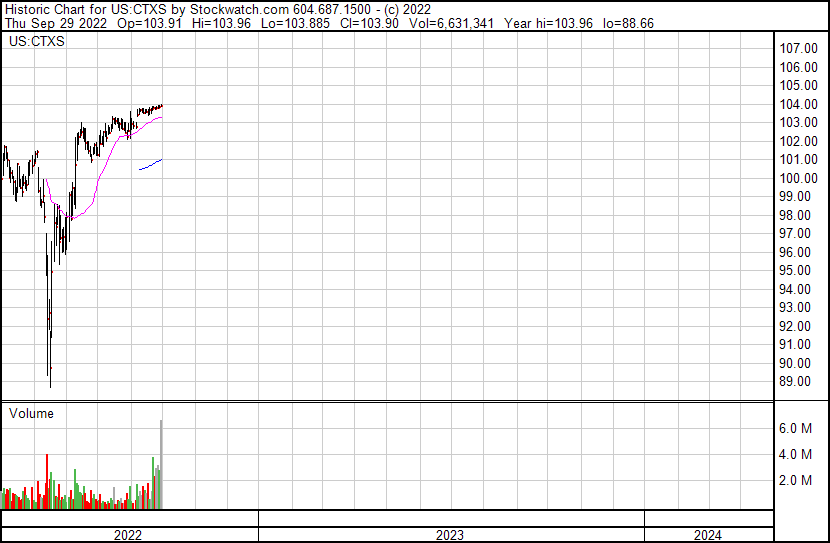Click the Lo=103.885 low value
This screenshot has width=830, height=543.
pos(295,23)
